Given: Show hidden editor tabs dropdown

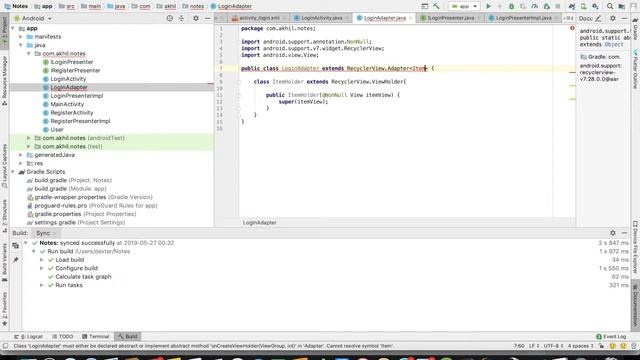Looking at the screenshot, I should [x=568, y=18].
